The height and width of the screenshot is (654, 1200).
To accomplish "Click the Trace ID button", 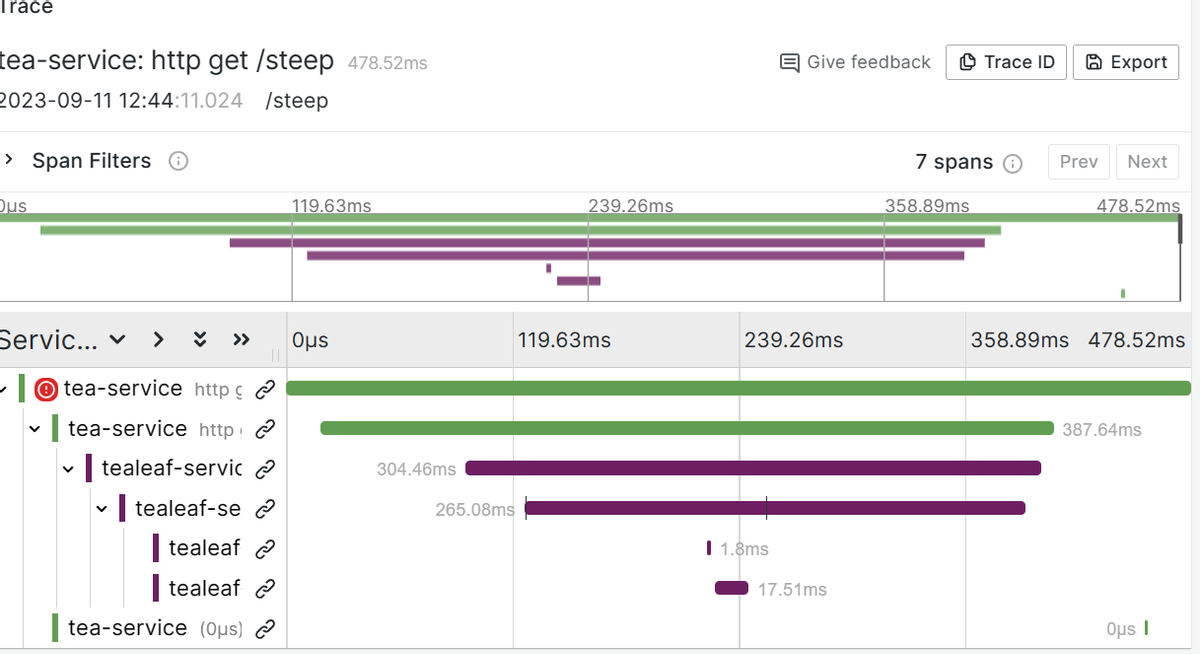I will (1006, 62).
